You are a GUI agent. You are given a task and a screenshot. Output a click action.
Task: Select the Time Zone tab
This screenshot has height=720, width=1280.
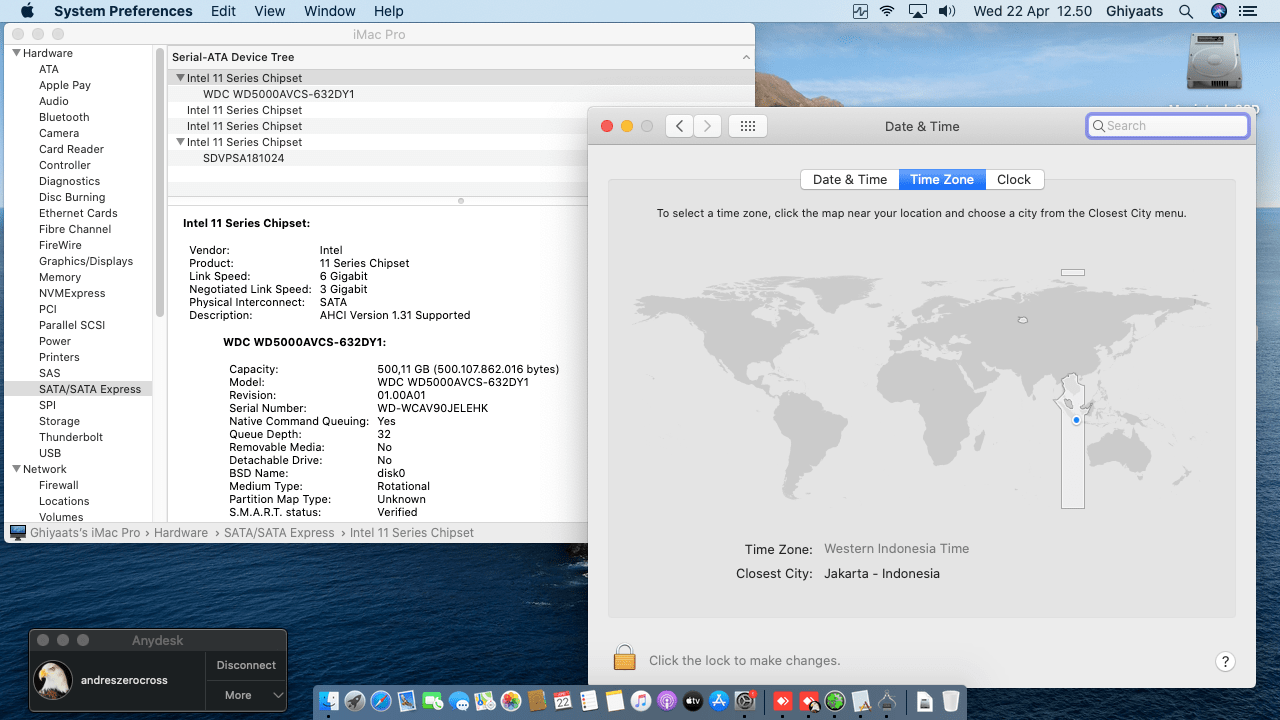(x=942, y=179)
